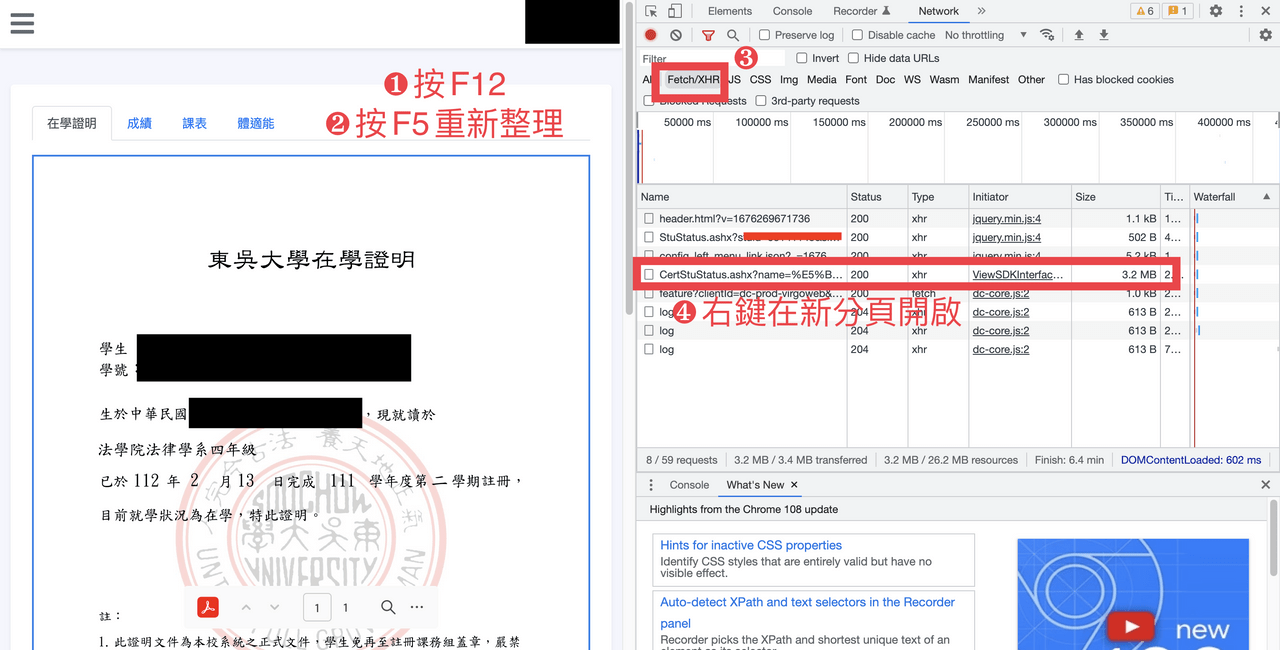Filter requests by CSS type
The width and height of the screenshot is (1280, 650).
pyautogui.click(x=760, y=79)
